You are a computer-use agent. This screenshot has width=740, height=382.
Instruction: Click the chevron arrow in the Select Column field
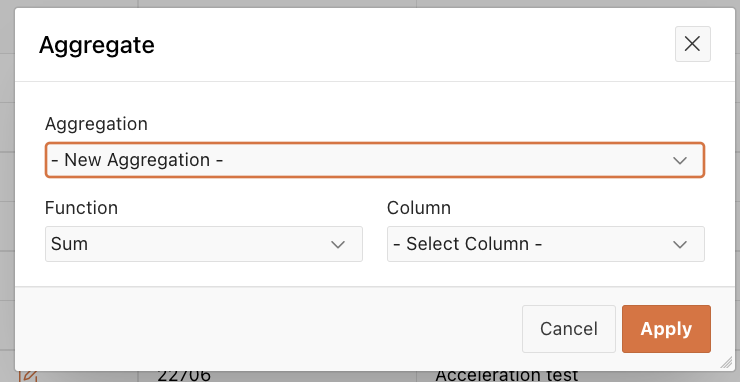pos(680,244)
